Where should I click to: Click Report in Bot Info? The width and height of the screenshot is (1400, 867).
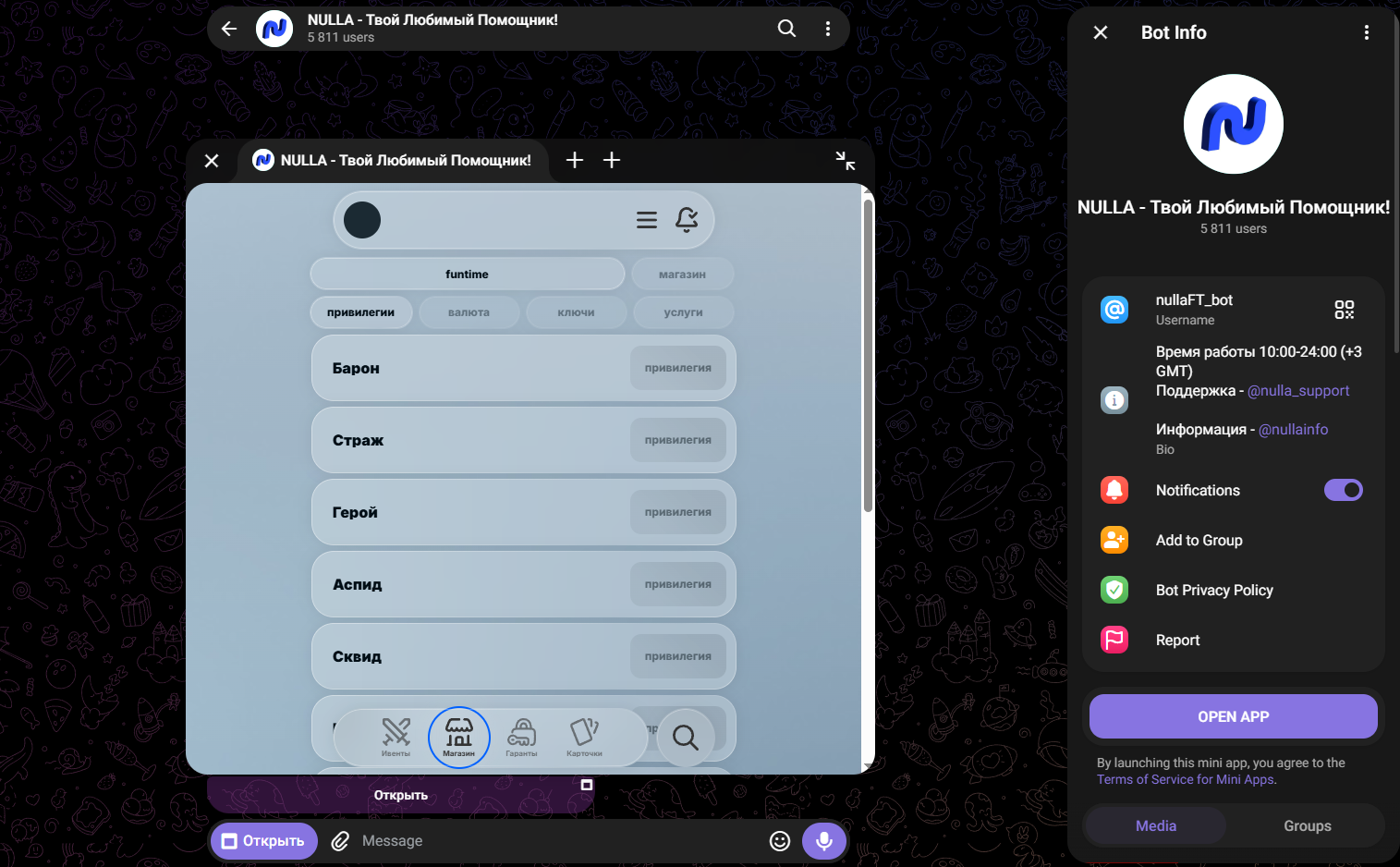[x=1234, y=640]
